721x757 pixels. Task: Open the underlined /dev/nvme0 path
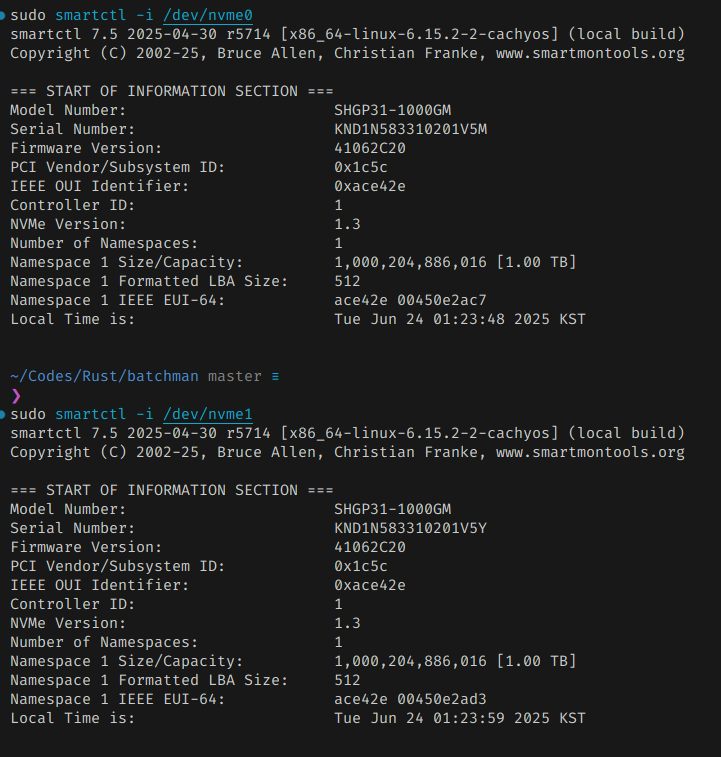[x=208, y=15]
